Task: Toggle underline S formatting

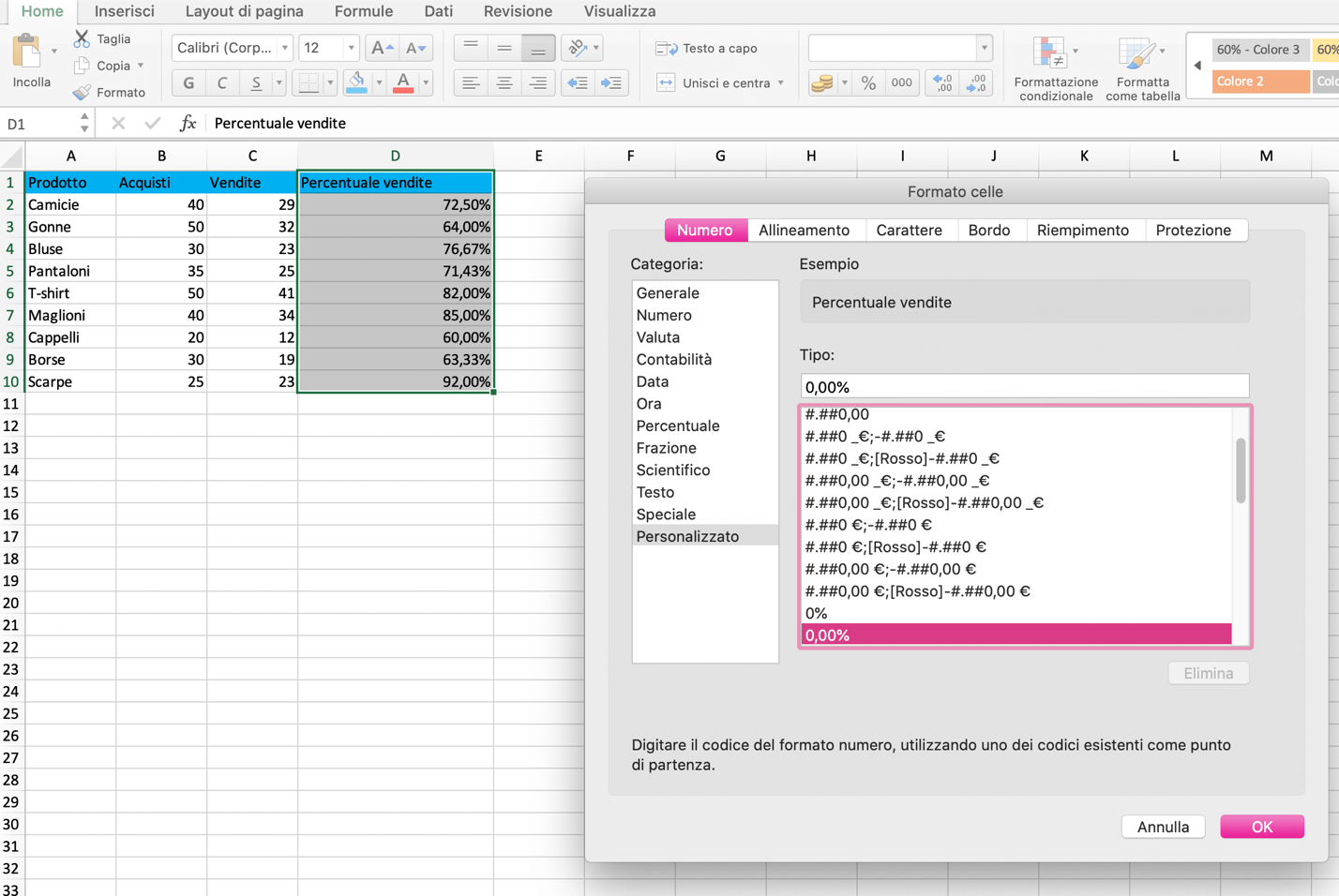Action: point(256,82)
